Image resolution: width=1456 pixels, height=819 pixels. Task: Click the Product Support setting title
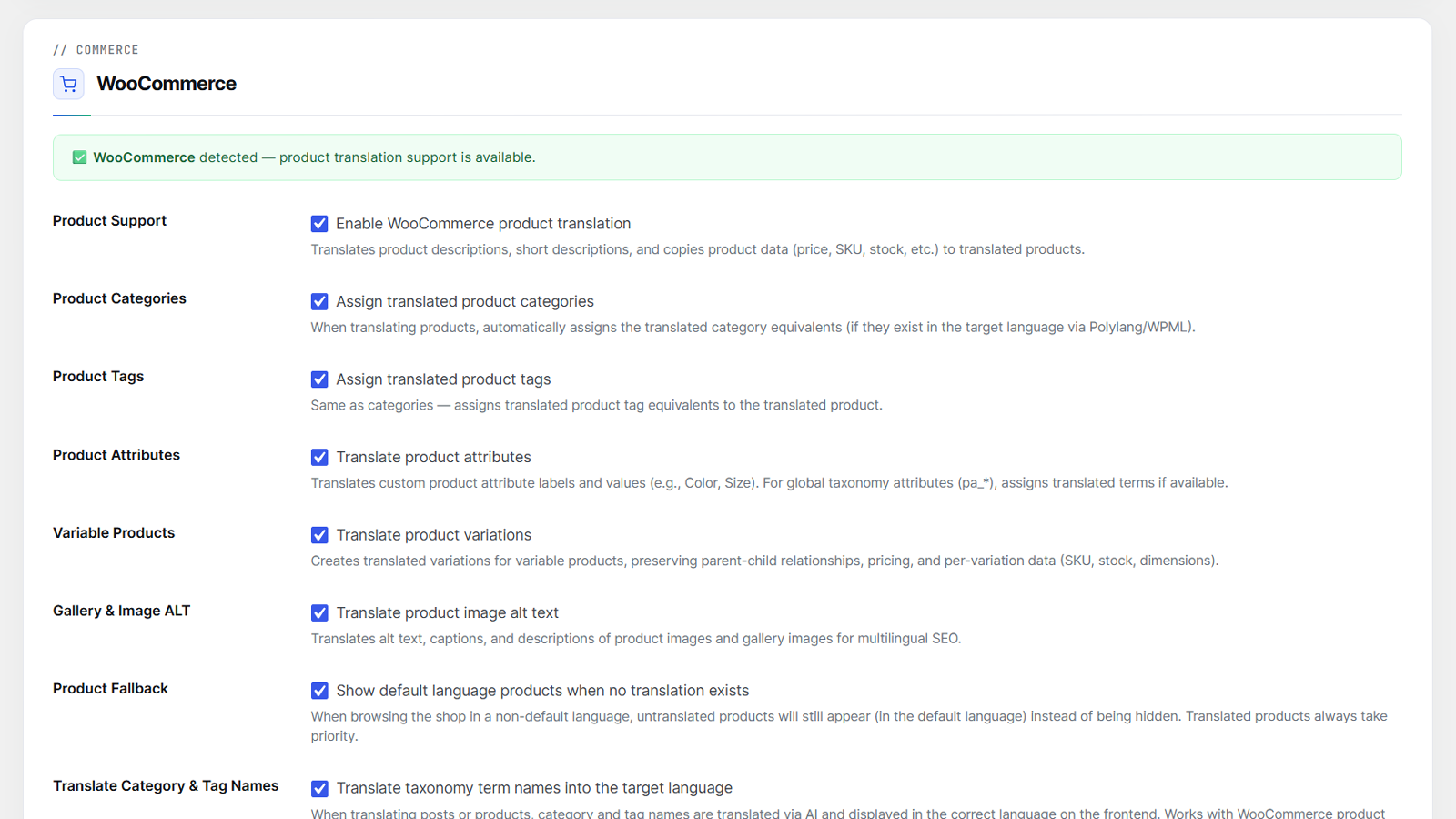click(x=109, y=220)
